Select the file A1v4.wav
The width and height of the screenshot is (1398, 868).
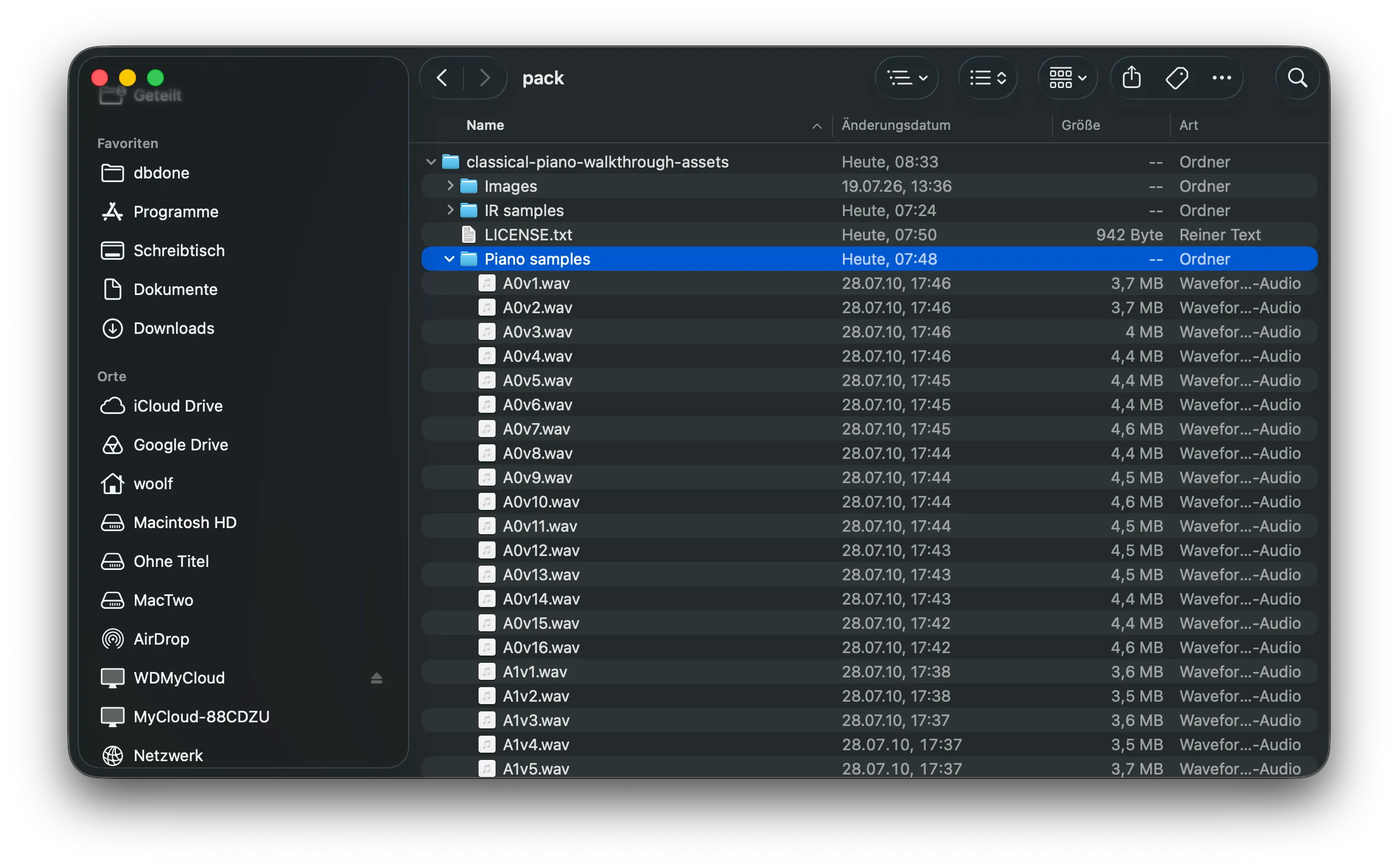point(869,744)
